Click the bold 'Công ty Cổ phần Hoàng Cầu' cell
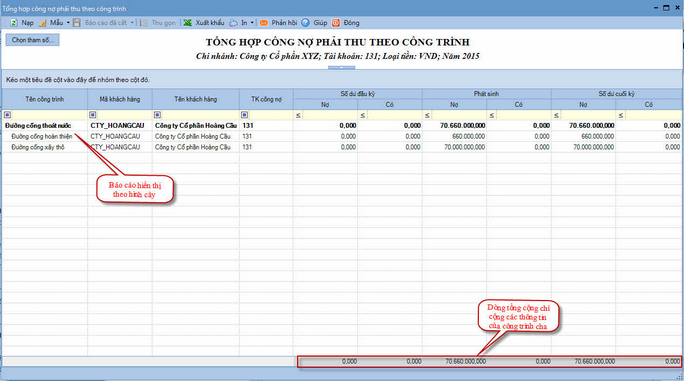Image resolution: width=684 pixels, height=381 pixels. (196, 126)
